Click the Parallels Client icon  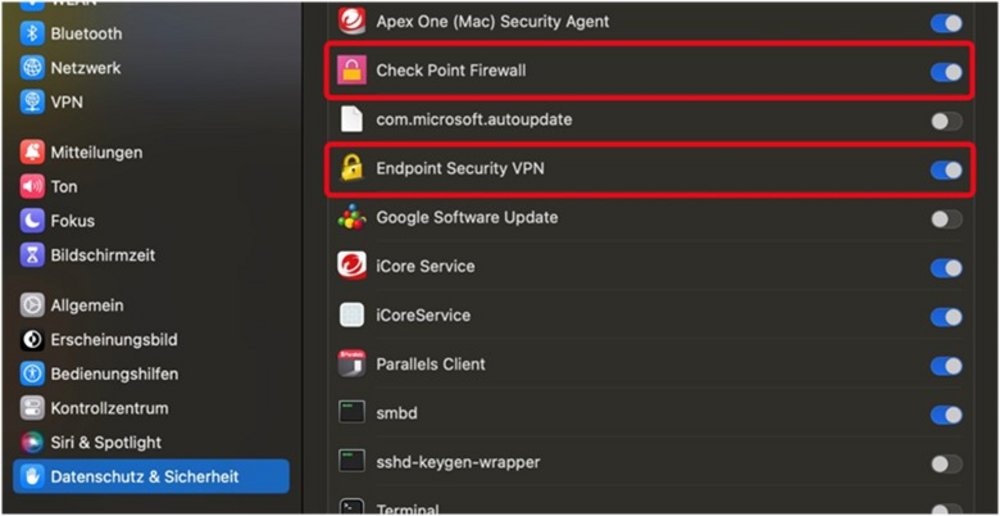click(x=351, y=364)
